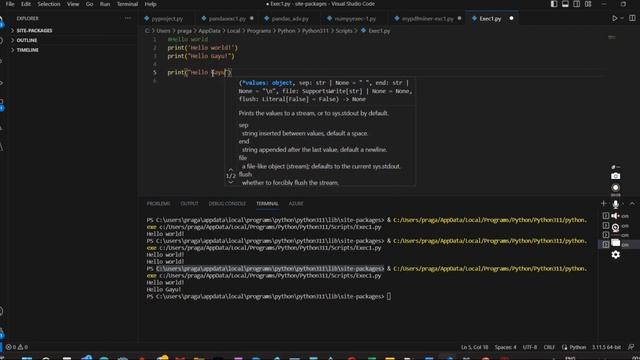This screenshot has width=640, height=360.
Task: Toggle bottom panel layout icon
Action: point(565,4)
